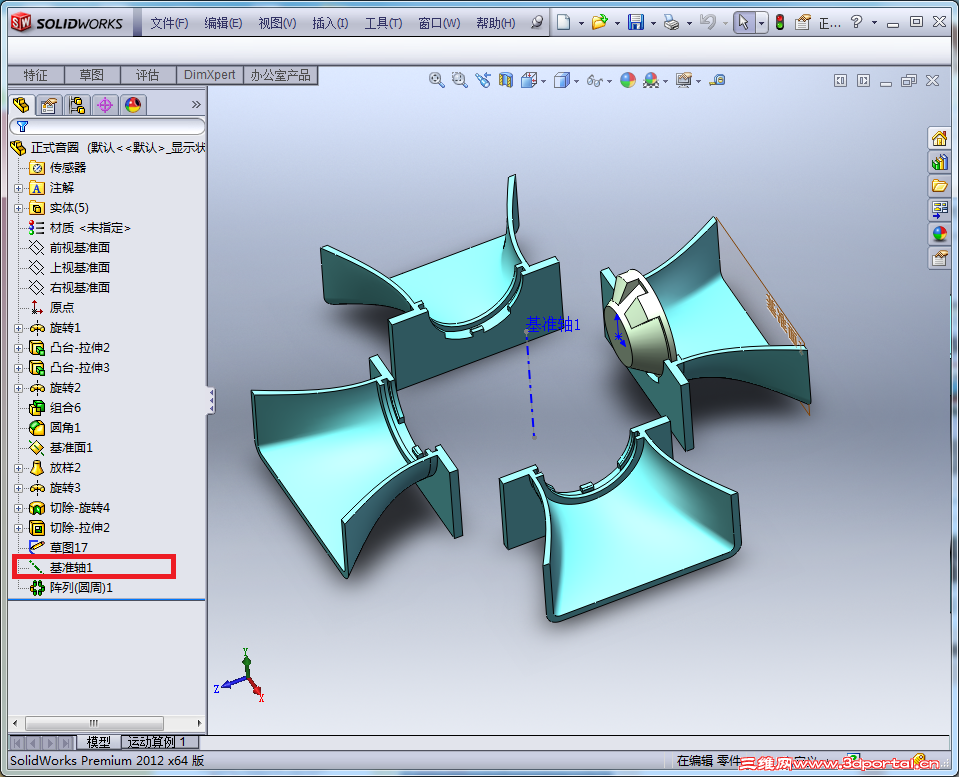Open dropdown arrow next to New icon
Image resolution: width=959 pixels, height=777 pixels.
click(580, 23)
